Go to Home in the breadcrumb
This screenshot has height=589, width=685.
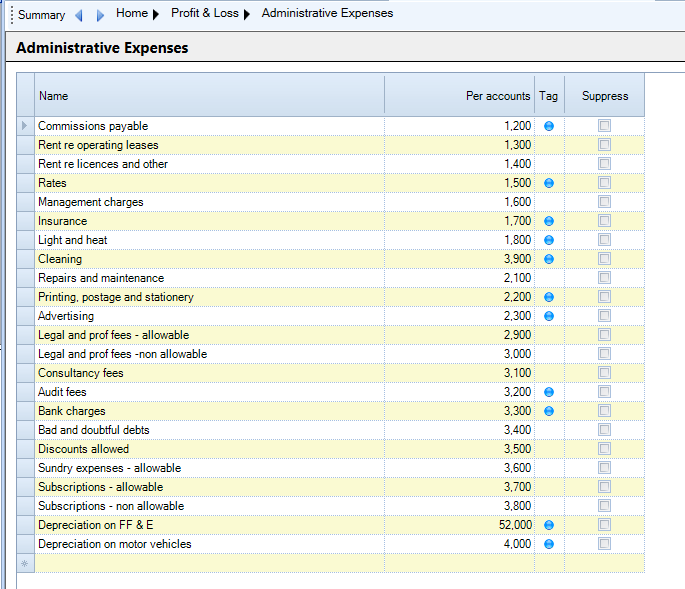pyautogui.click(x=131, y=14)
